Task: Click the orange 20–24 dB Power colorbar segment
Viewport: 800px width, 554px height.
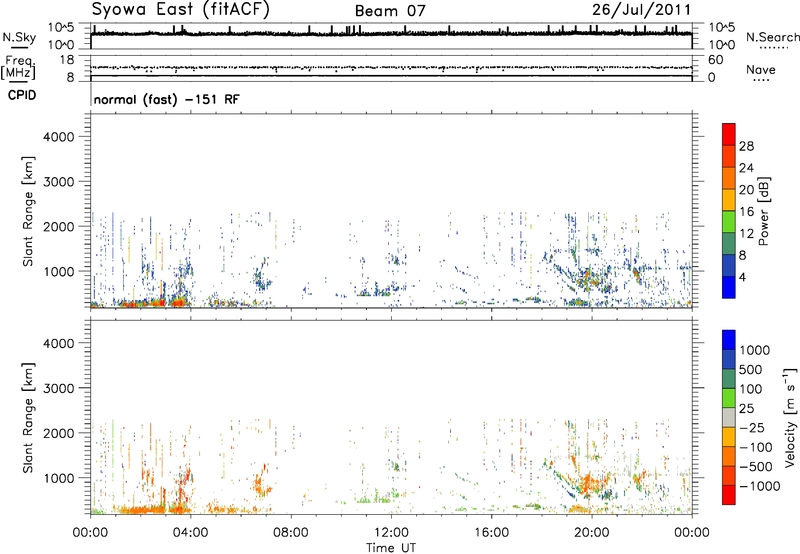Action: coord(729,178)
